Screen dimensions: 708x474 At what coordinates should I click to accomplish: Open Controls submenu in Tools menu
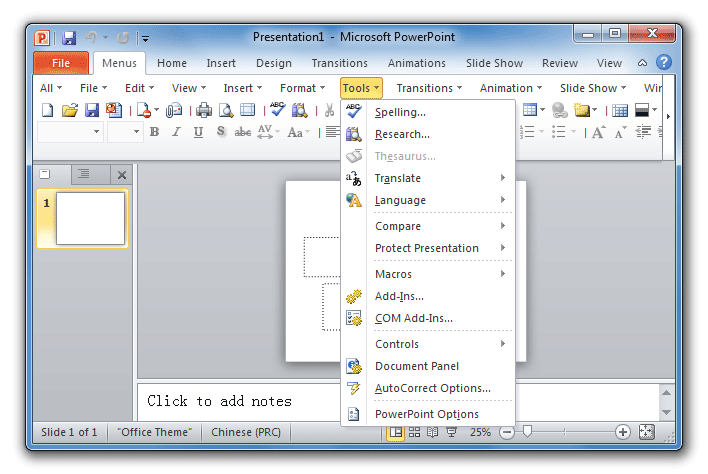(x=428, y=344)
